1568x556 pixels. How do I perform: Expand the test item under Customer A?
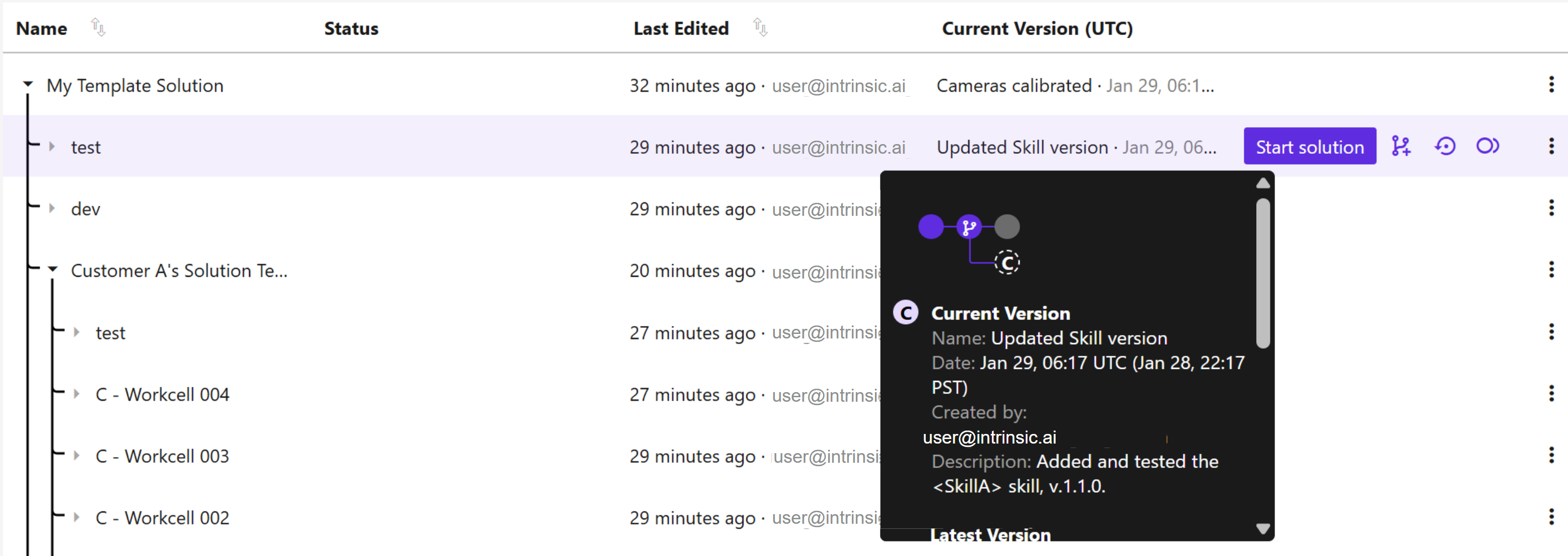pyautogui.click(x=76, y=332)
